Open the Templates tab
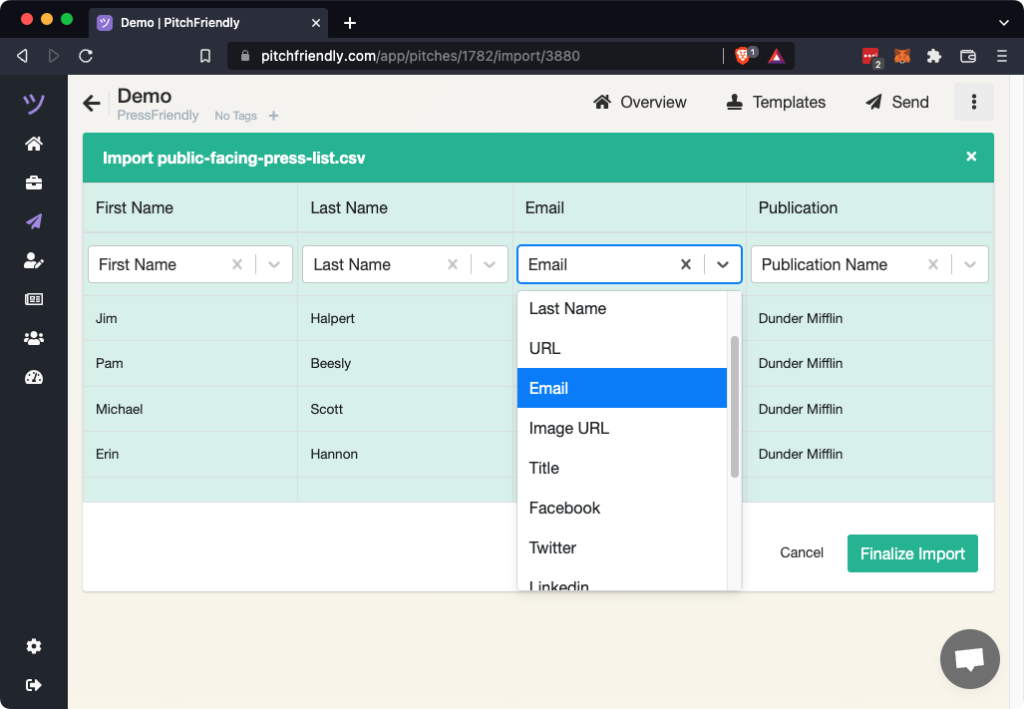Screen dimensions: 1024x709 pyautogui.click(x=776, y=102)
